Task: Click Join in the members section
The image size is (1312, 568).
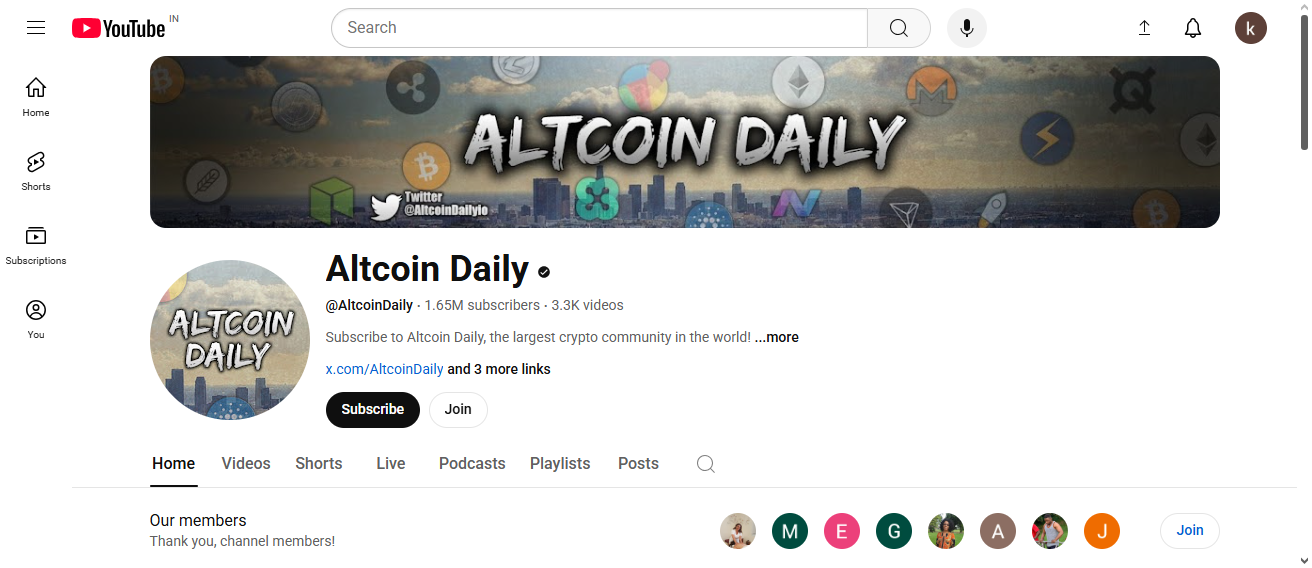Action: [1190, 531]
